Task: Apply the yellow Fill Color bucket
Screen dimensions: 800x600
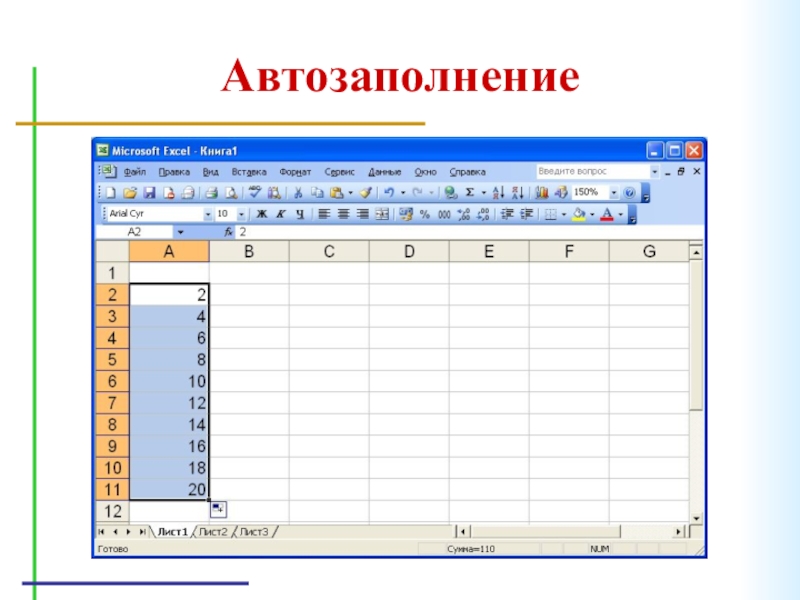Action: pos(579,215)
